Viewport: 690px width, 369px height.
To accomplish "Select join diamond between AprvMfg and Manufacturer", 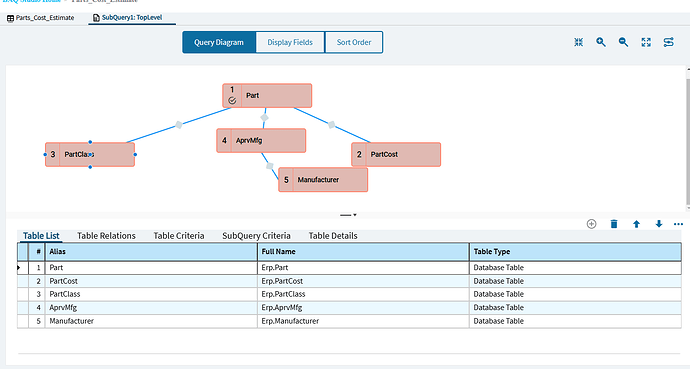I will [270, 166].
